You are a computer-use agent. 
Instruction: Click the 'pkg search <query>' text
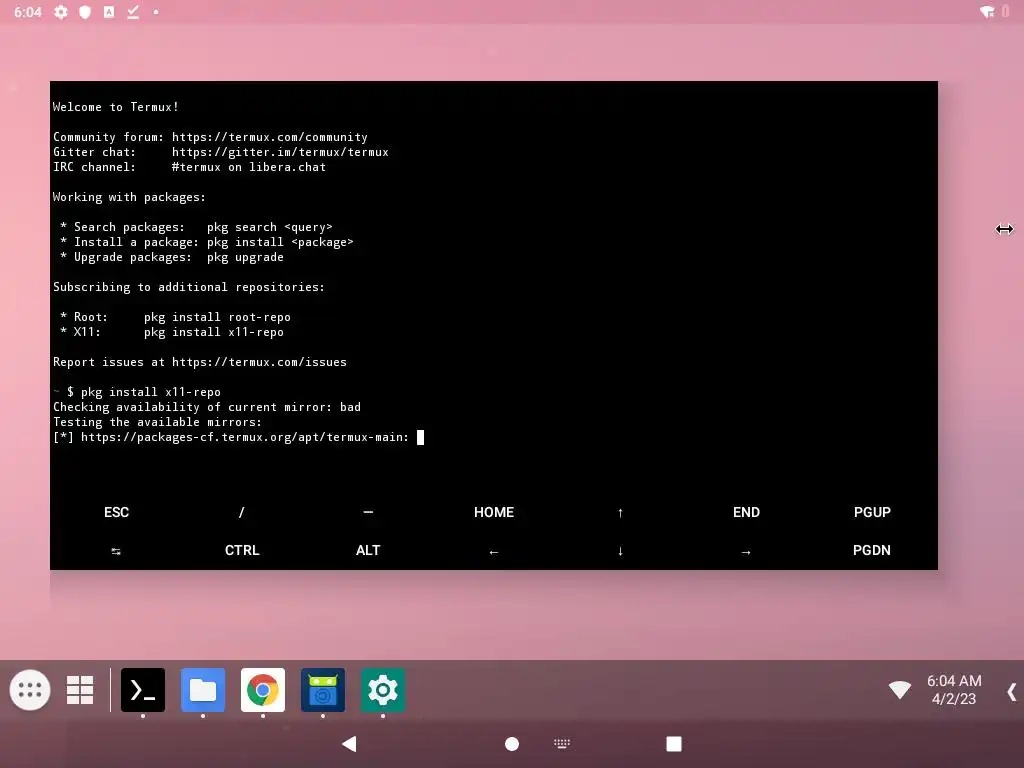(270, 227)
